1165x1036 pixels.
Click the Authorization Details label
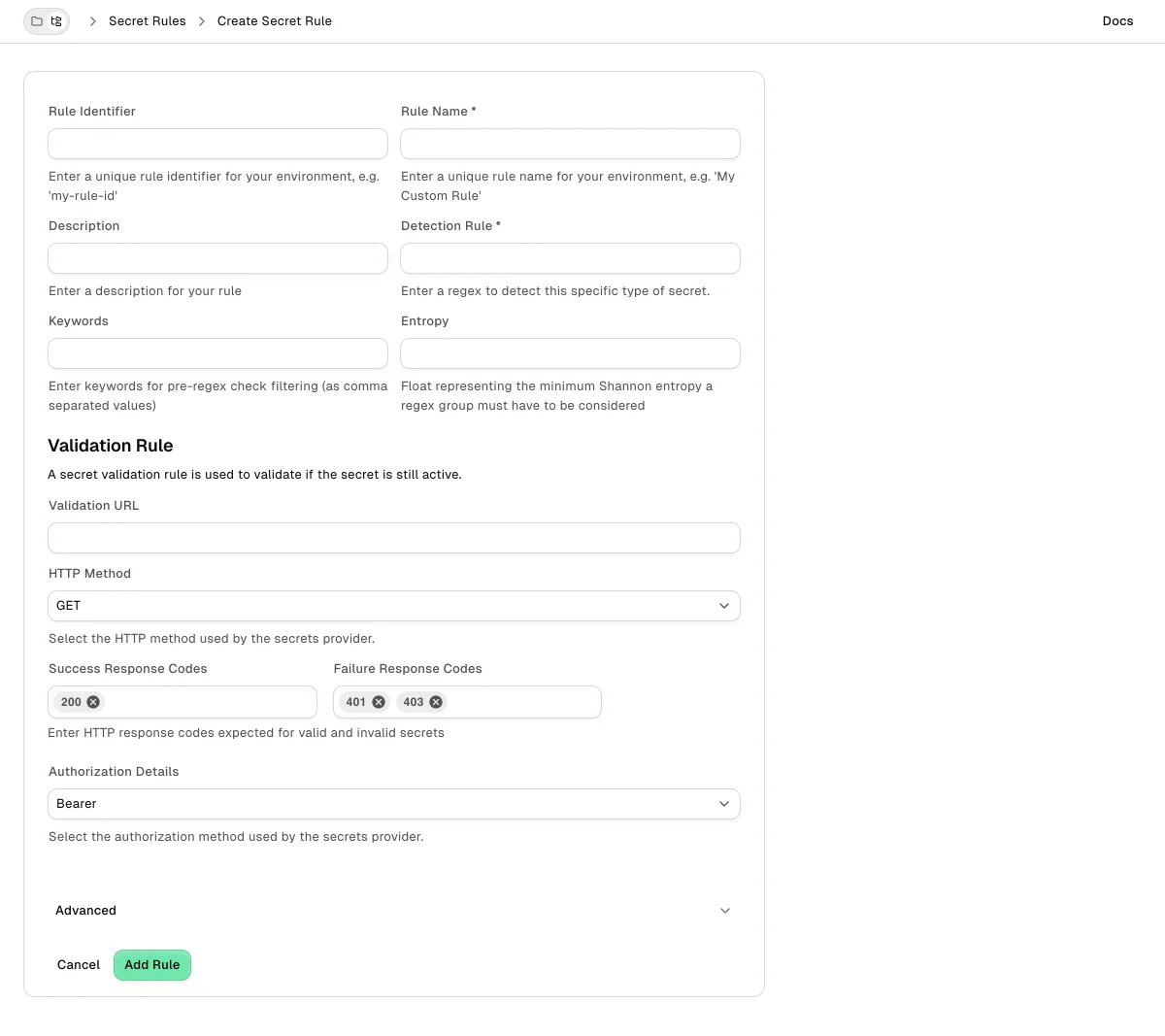click(x=114, y=772)
